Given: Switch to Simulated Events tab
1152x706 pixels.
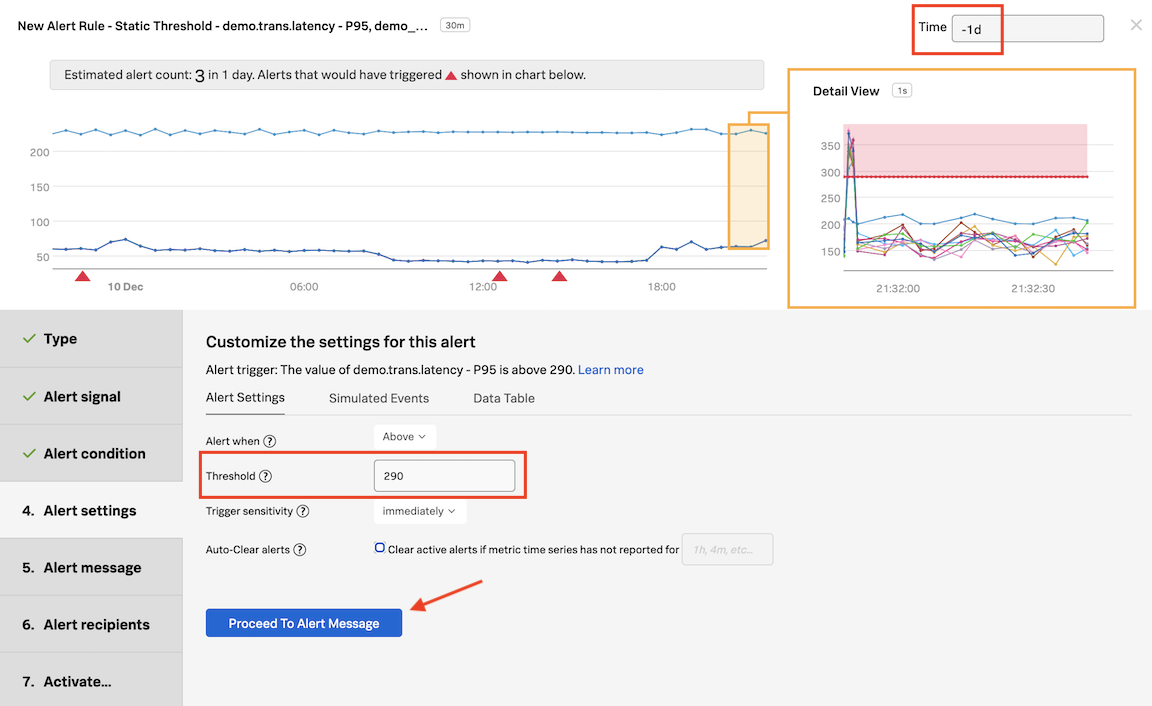Looking at the screenshot, I should point(379,398).
